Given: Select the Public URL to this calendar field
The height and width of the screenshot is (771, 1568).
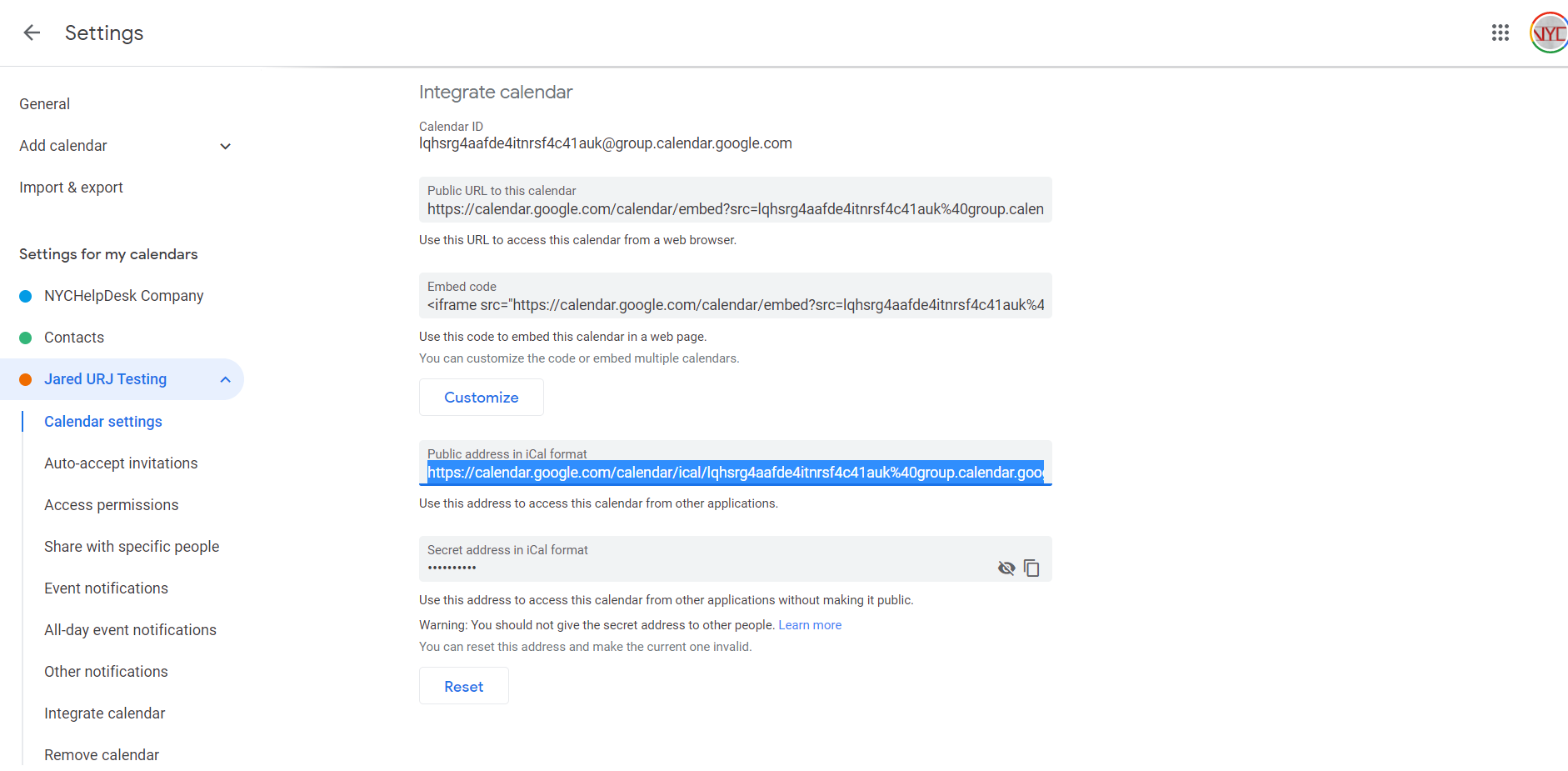Looking at the screenshot, I should point(735,209).
